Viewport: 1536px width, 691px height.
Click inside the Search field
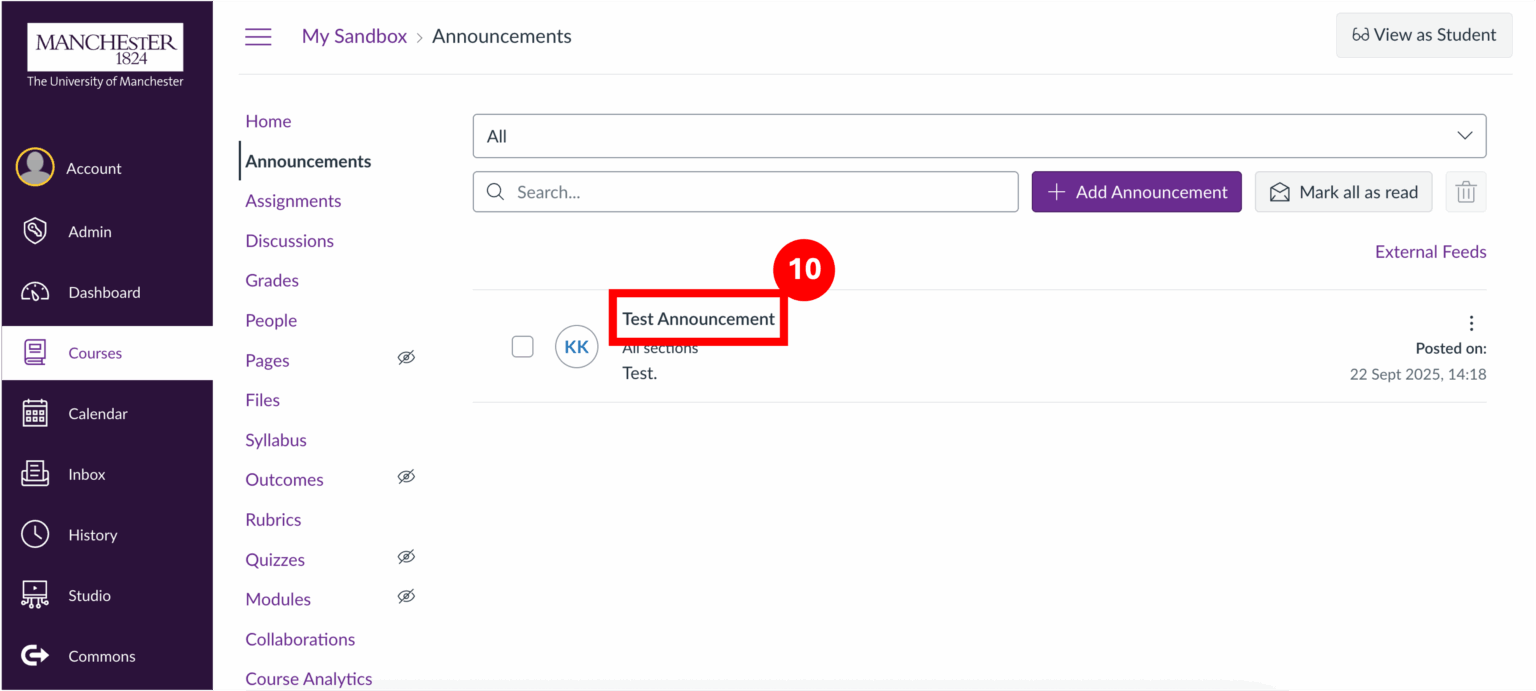pyautogui.click(x=745, y=191)
